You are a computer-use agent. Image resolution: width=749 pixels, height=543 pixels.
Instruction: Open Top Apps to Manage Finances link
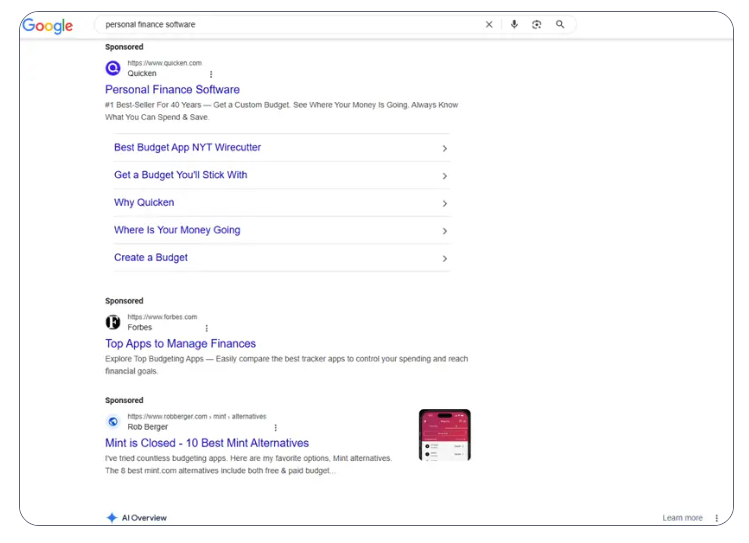pyautogui.click(x=181, y=343)
